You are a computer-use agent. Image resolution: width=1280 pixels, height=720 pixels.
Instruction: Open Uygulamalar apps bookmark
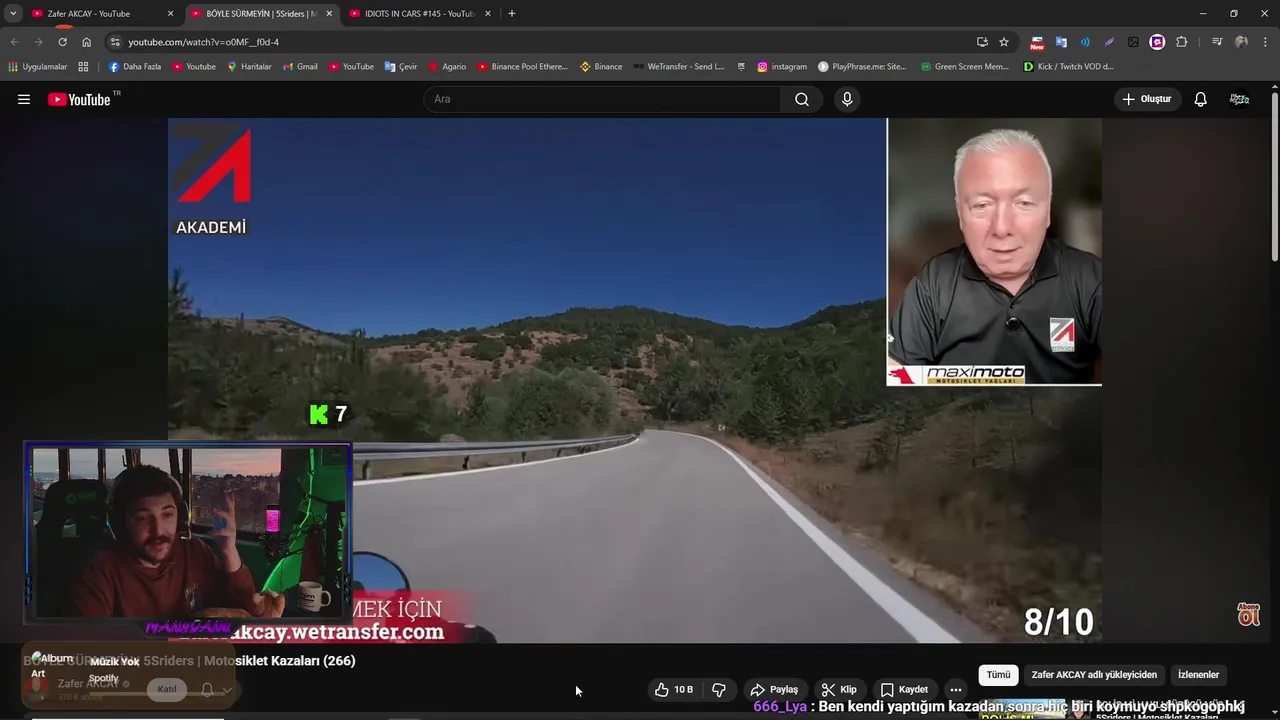click(37, 67)
